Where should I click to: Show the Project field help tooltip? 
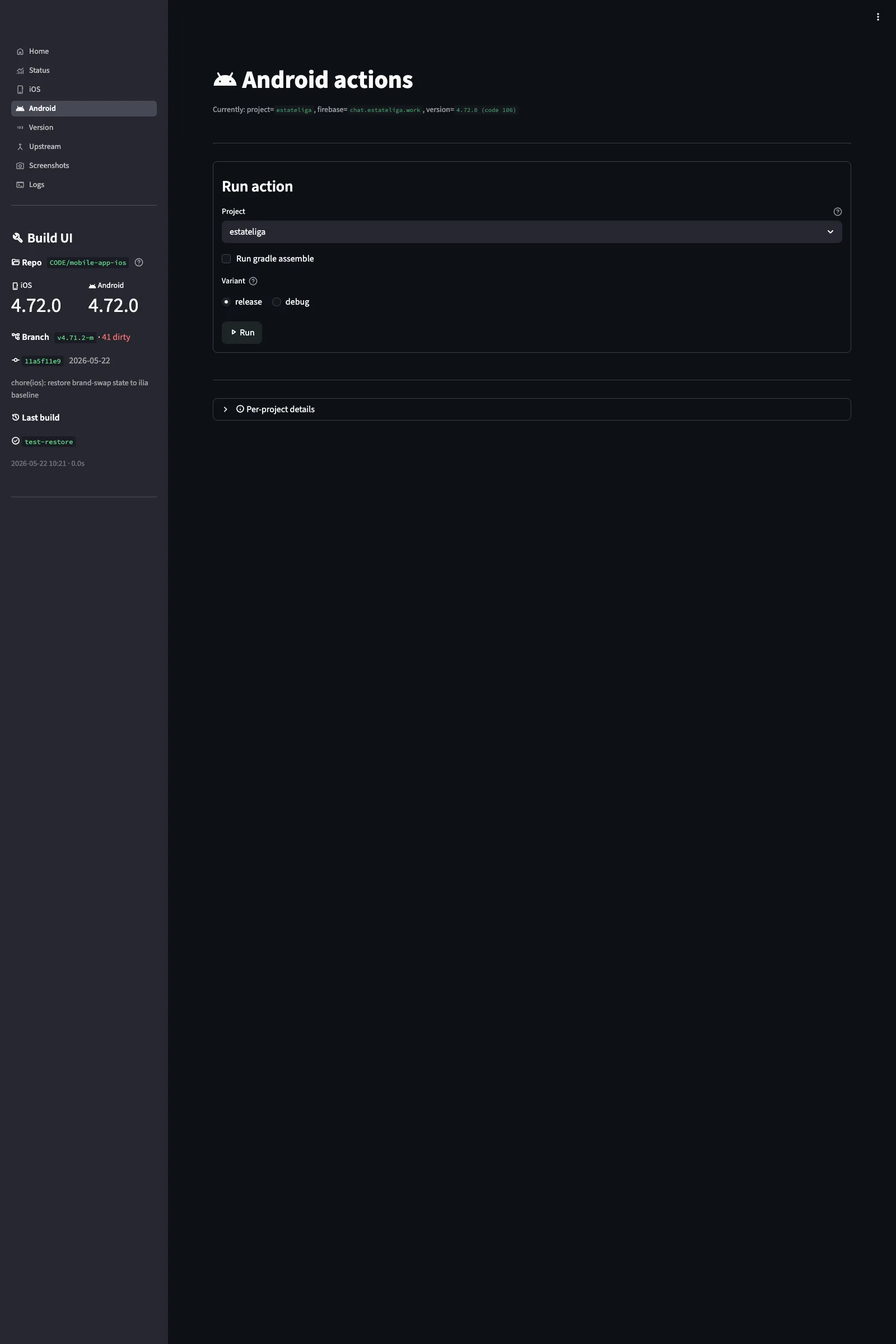click(x=837, y=212)
